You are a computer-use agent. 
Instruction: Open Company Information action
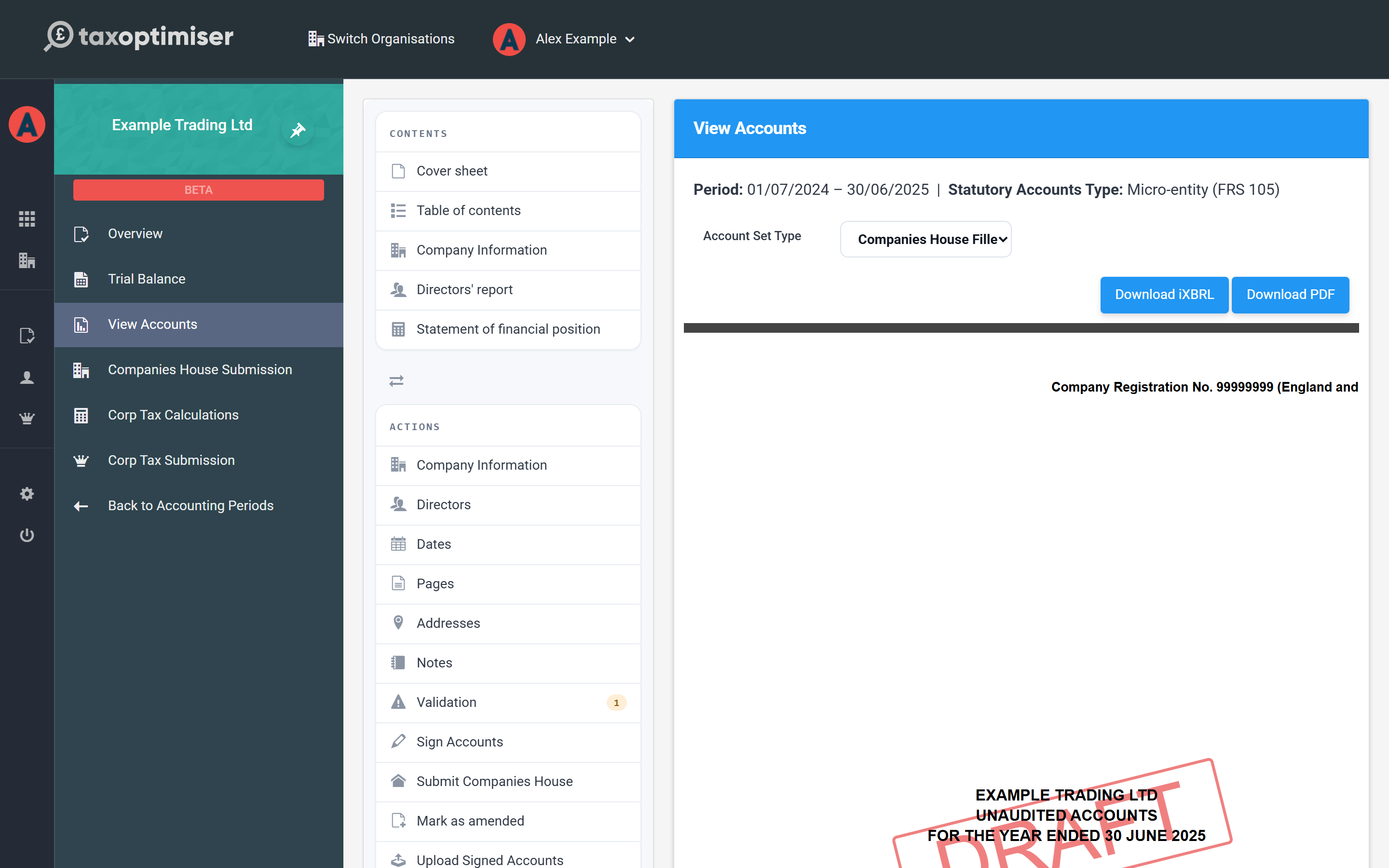(508, 465)
